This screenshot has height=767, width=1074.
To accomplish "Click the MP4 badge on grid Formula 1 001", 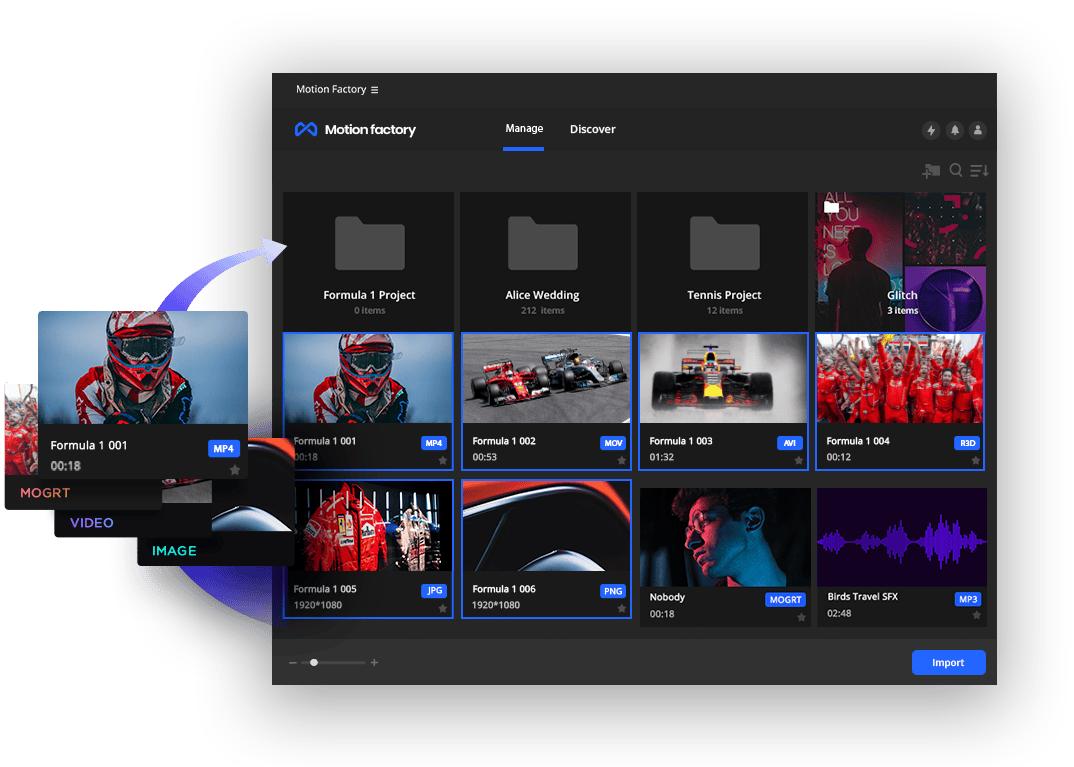I will click(x=434, y=443).
